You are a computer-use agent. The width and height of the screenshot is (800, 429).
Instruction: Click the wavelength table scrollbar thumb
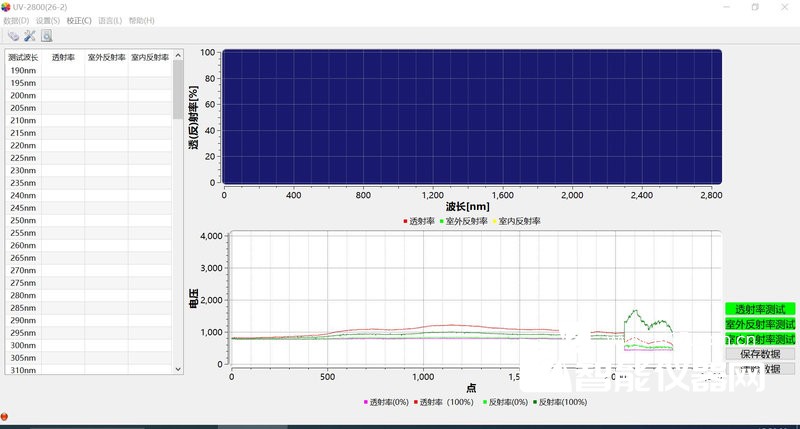[178, 90]
